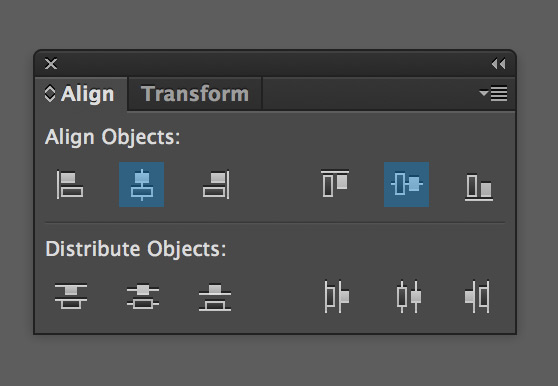Click the Vertical Align Bottom icon
This screenshot has height=386, width=558.
click(x=479, y=187)
